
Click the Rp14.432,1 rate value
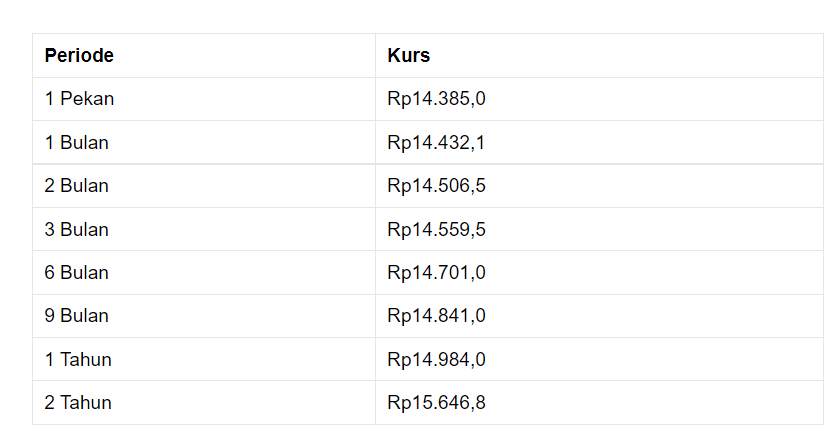[436, 143]
